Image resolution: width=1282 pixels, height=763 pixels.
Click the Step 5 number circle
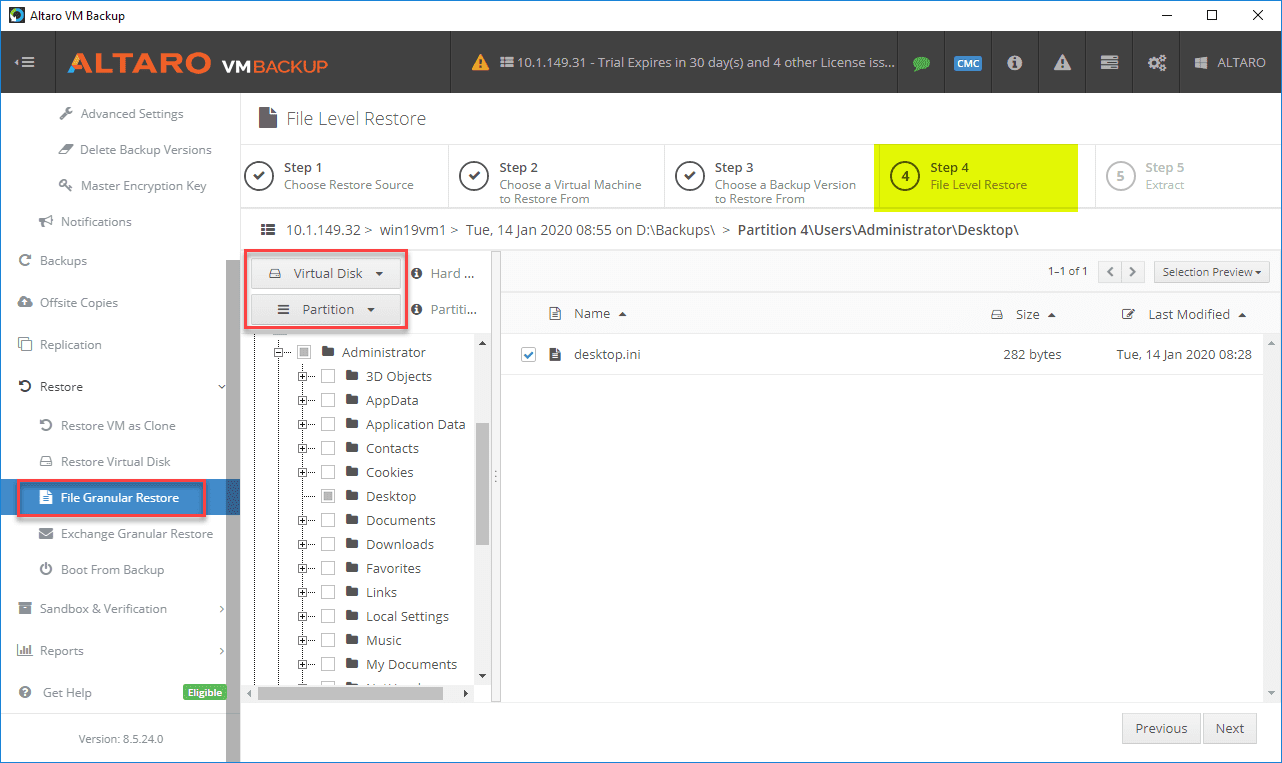pyautogui.click(x=1121, y=176)
